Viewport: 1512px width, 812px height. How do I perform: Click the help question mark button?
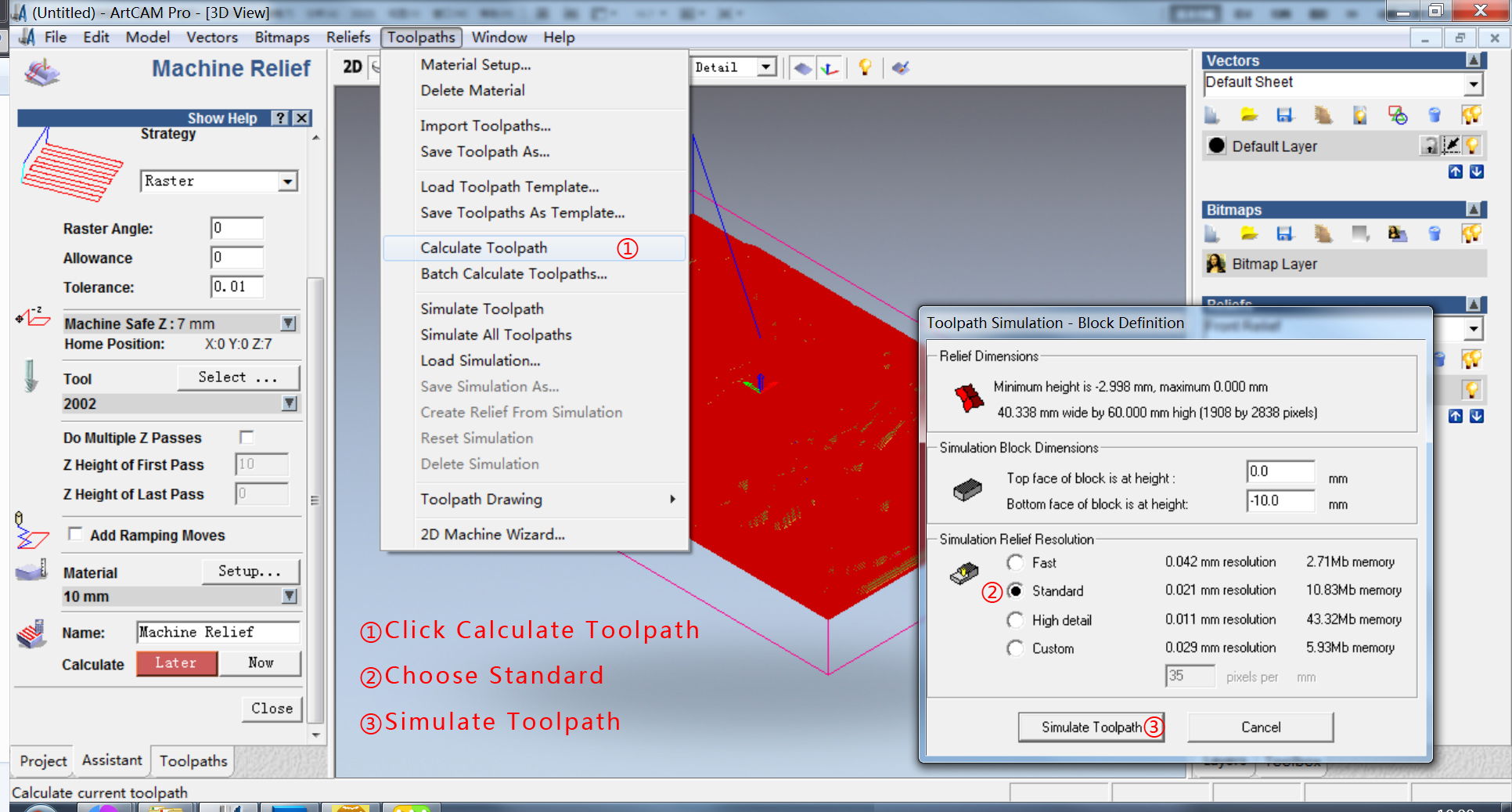[281, 117]
